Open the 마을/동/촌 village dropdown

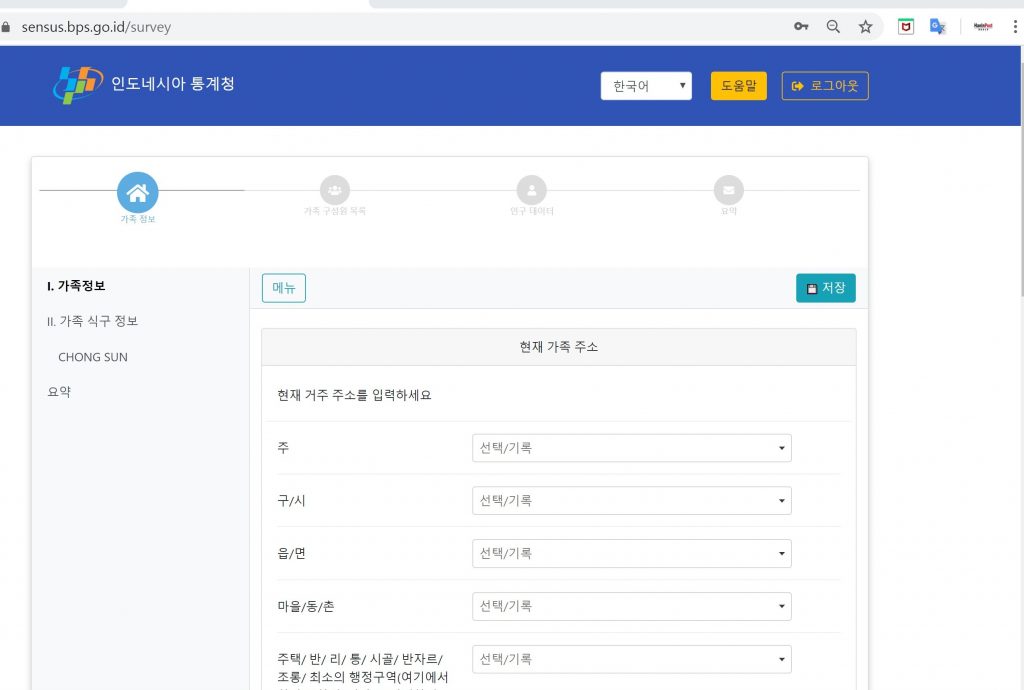pos(631,606)
